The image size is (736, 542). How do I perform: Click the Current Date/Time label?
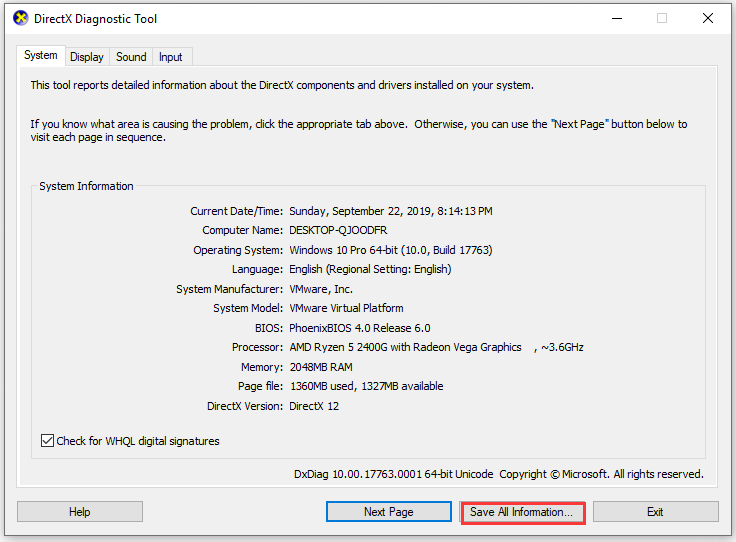237,211
